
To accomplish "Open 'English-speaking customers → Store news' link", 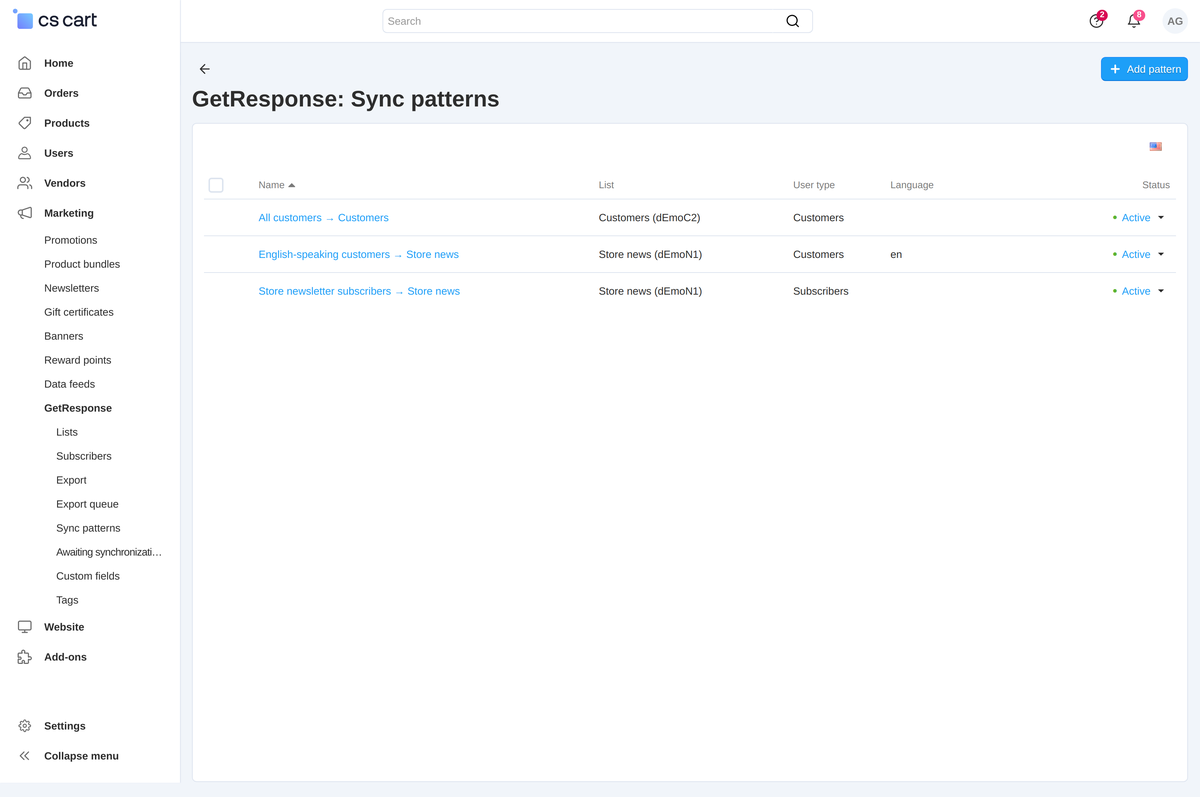I will tap(358, 255).
